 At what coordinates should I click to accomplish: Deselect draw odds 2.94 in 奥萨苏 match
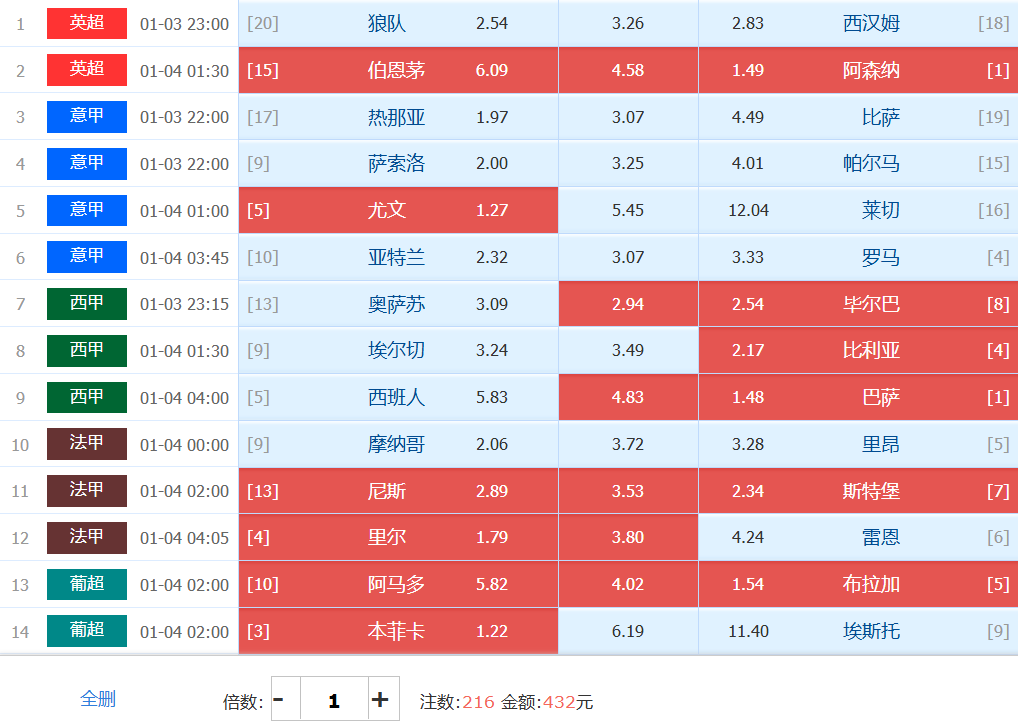[x=628, y=304]
